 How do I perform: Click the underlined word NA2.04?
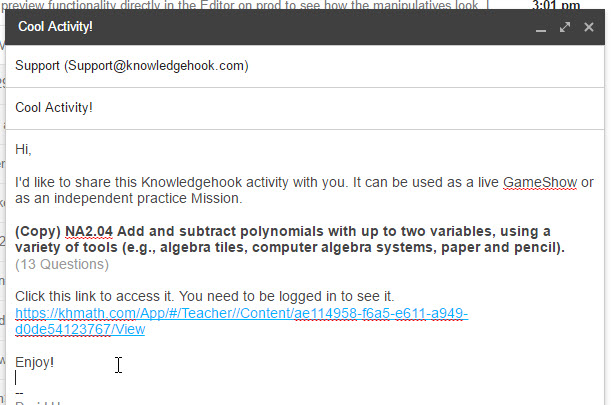(x=89, y=232)
